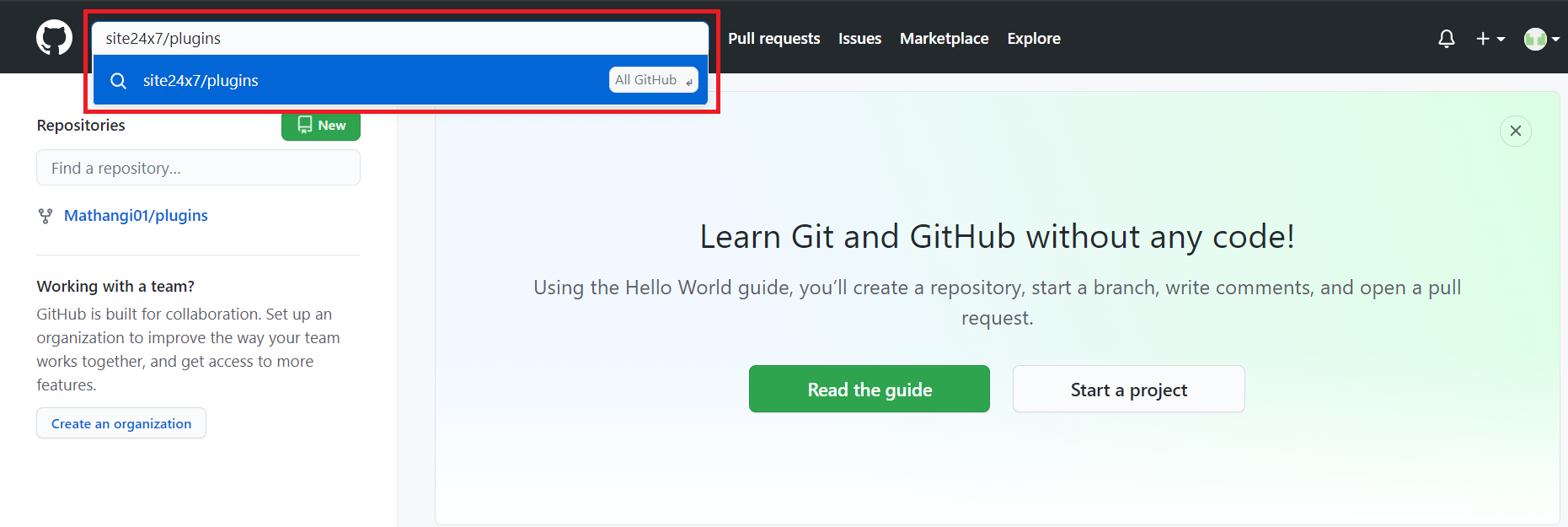The image size is (1568, 527).
Task: Click the GitHub Octocat logo
Action: [54, 38]
